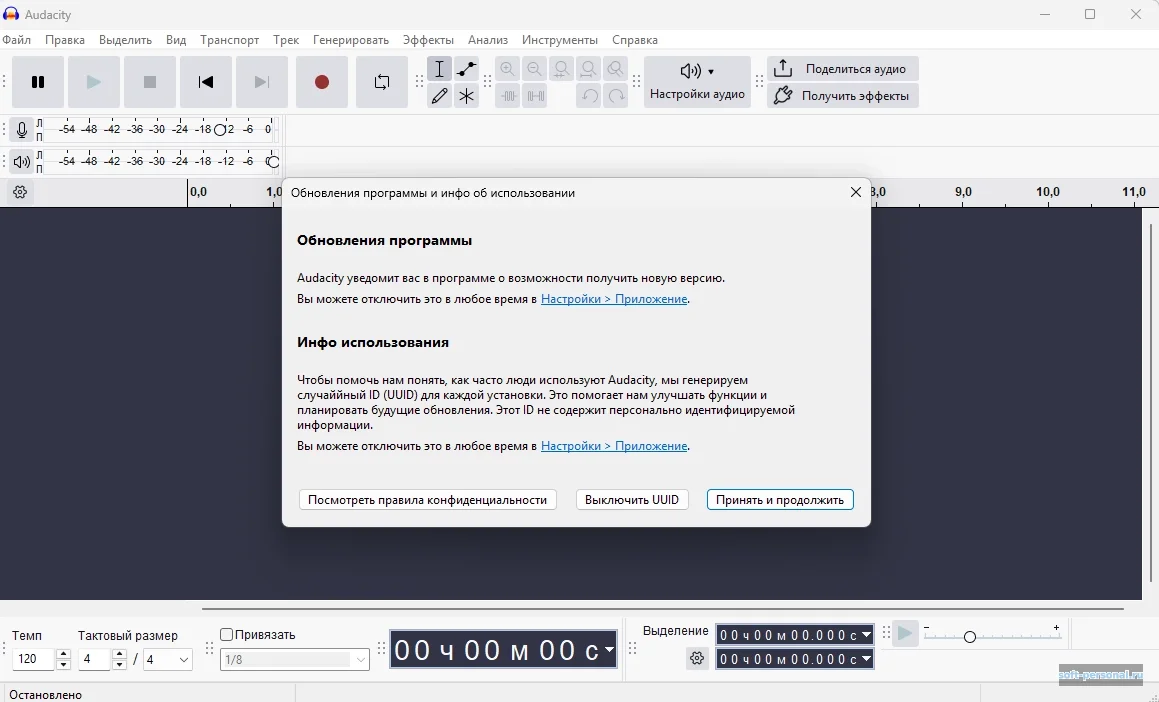Select the Draw pencil tool
Screen dimensions: 1159x702
(x=439, y=96)
